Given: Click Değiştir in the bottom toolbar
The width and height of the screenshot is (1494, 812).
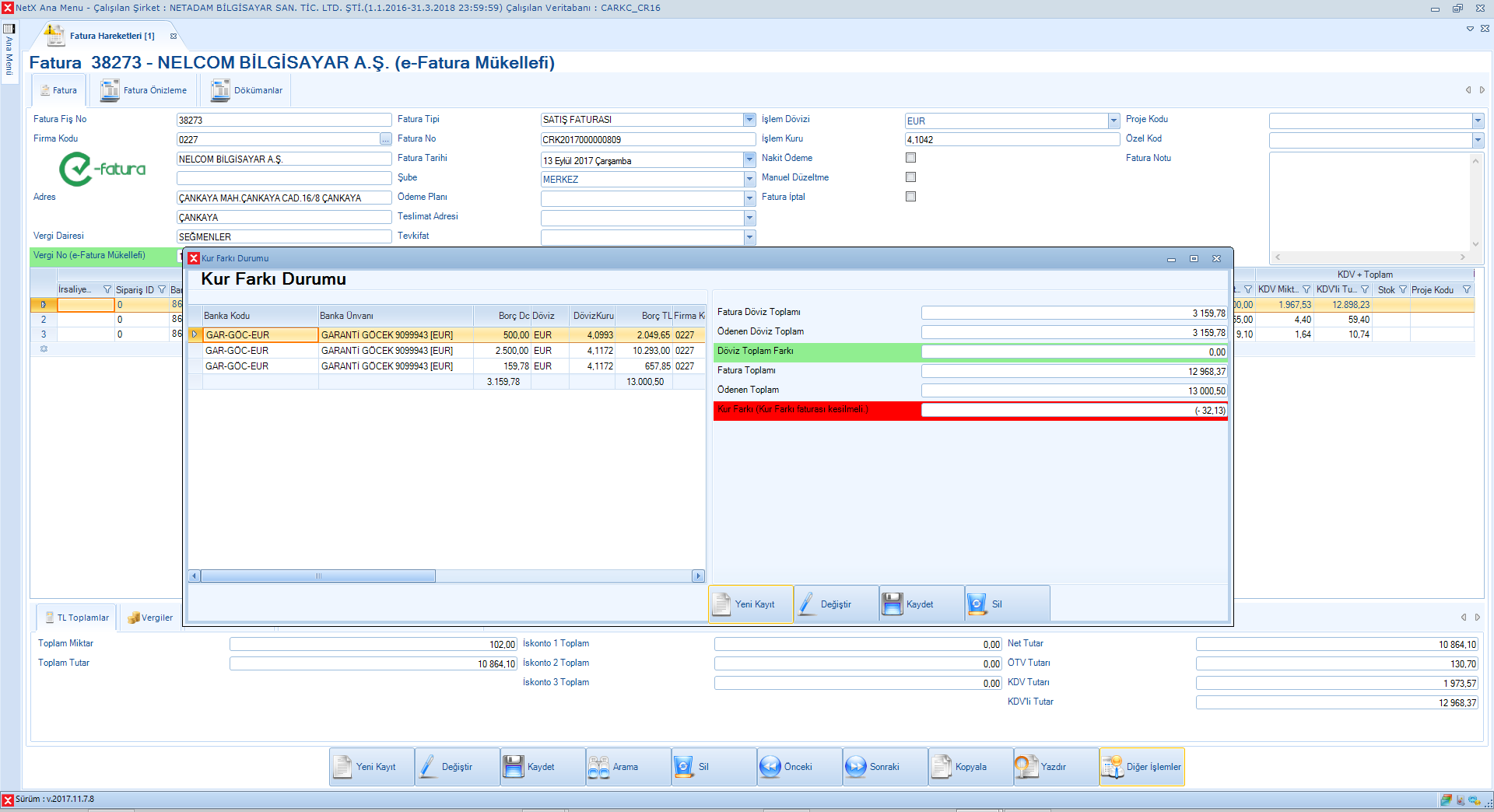Looking at the screenshot, I should 457,767.
